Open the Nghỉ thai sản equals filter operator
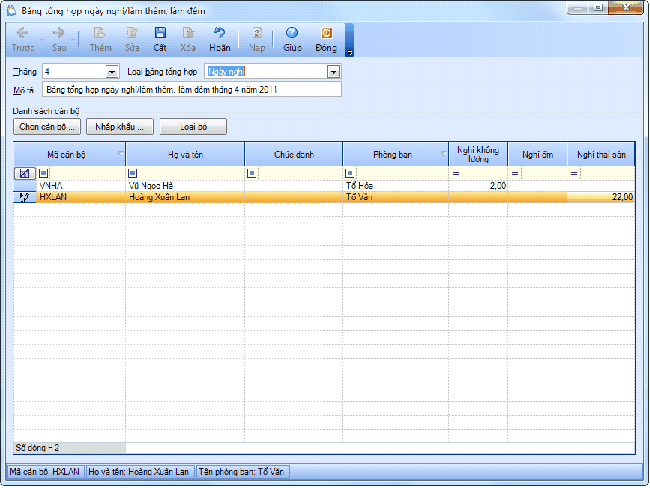650x488 pixels. point(574,173)
